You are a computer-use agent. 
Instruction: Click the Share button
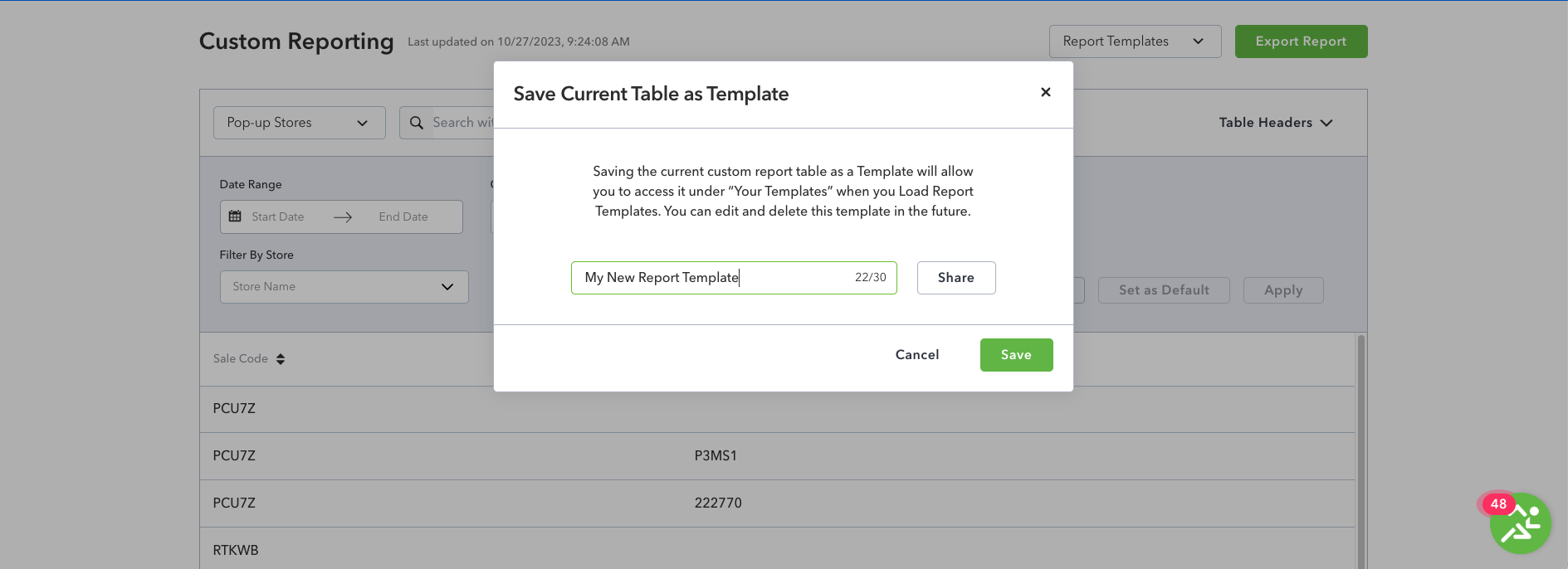tap(956, 278)
